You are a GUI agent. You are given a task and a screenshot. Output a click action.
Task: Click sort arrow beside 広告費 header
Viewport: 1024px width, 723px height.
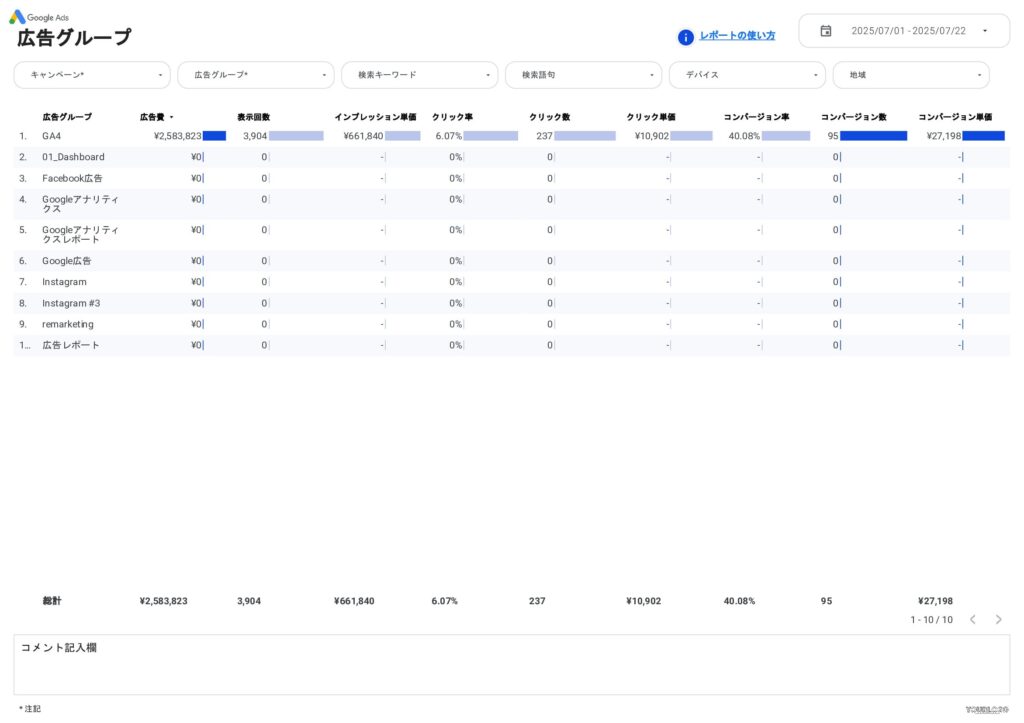(x=171, y=118)
